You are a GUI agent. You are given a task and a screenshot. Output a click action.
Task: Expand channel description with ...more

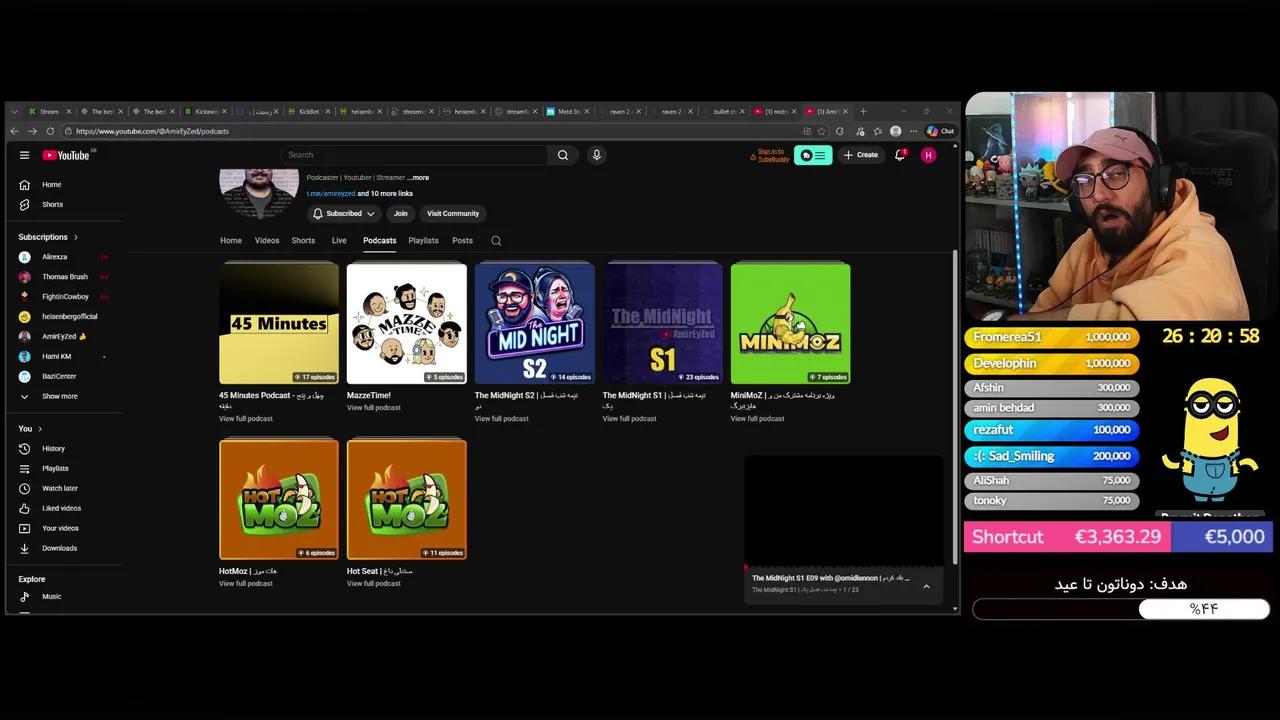pos(418,177)
